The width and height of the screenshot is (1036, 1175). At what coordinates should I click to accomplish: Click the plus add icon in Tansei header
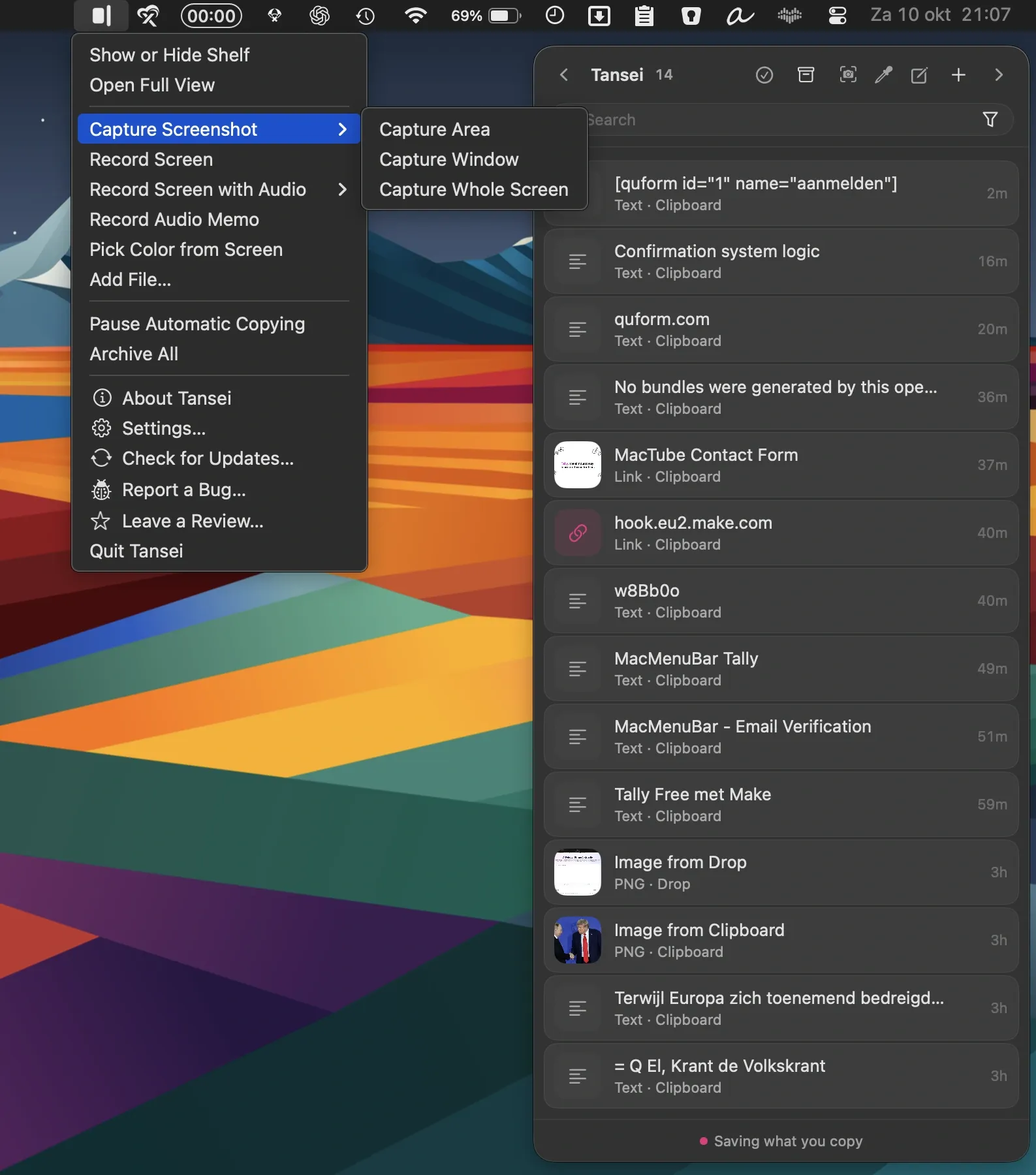click(958, 75)
